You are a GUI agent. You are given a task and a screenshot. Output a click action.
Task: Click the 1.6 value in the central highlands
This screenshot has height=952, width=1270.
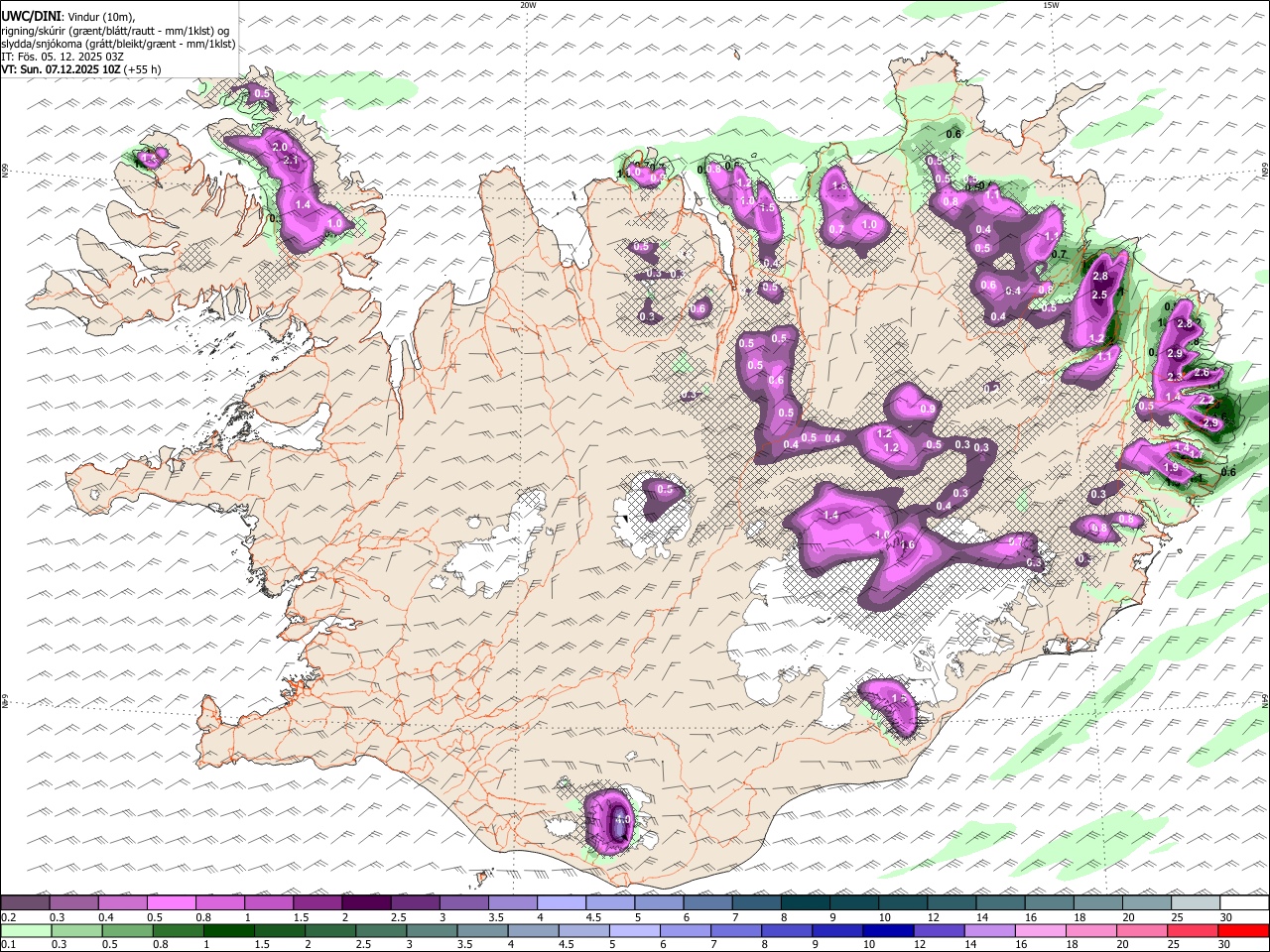coord(906,544)
